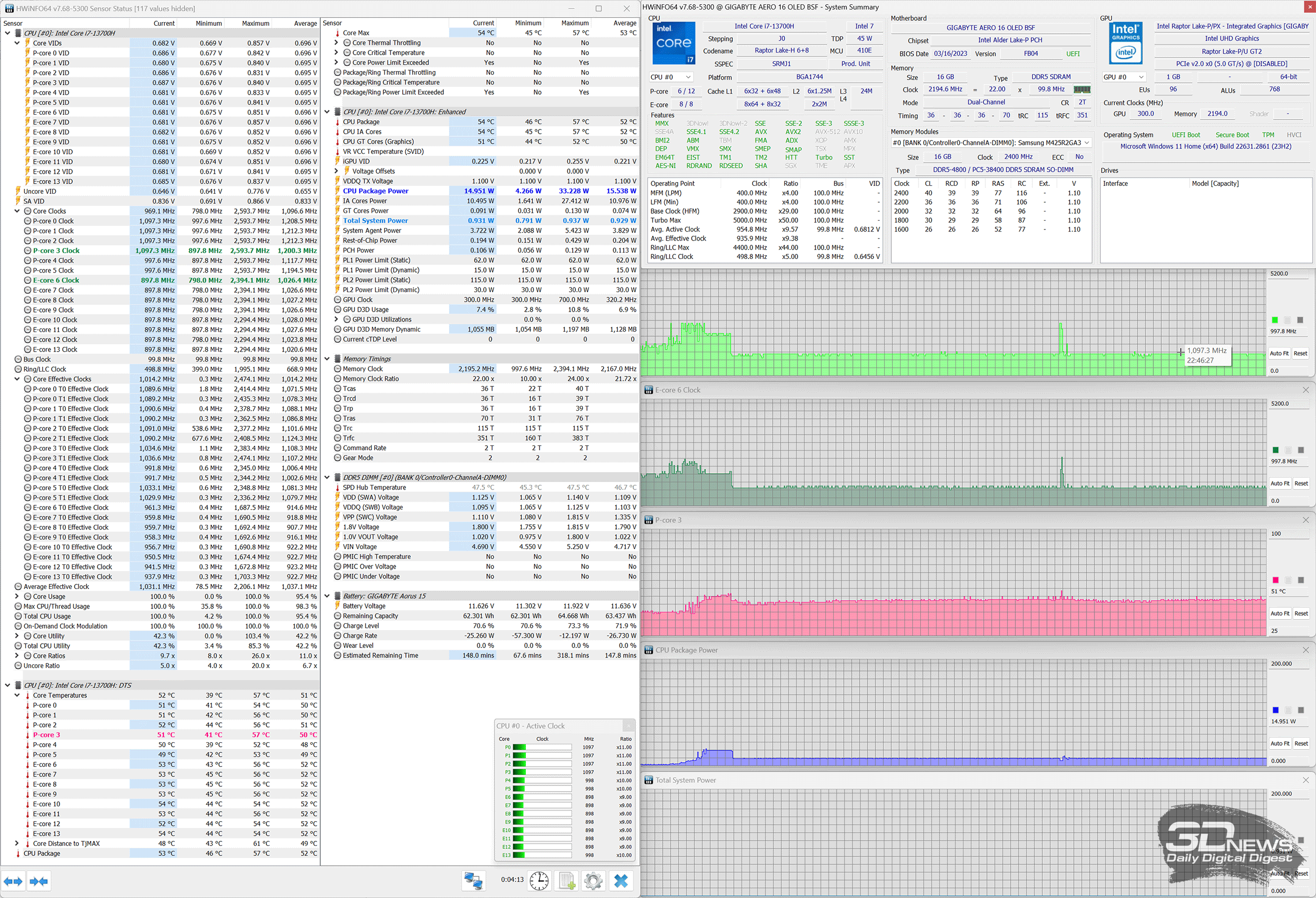This screenshot has height=898, width=1316.
Task: Collapse the Memory Timings group
Action: [x=327, y=359]
